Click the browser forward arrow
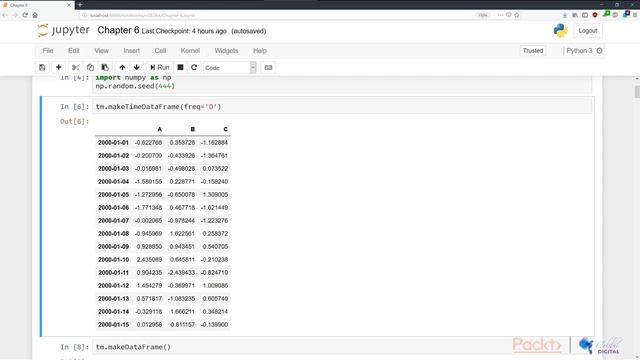The image size is (640, 360). 15,15
